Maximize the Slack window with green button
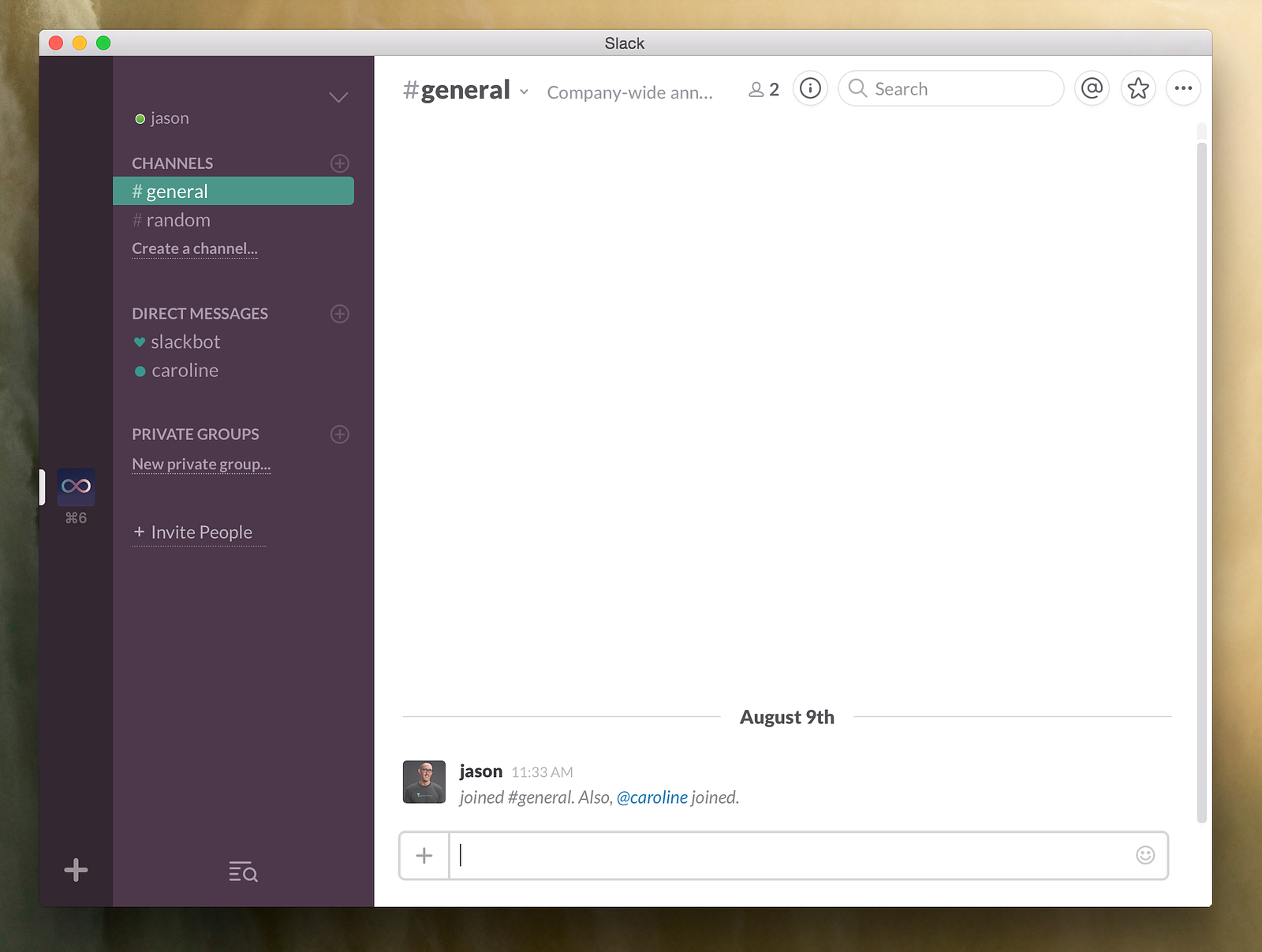 (103, 43)
